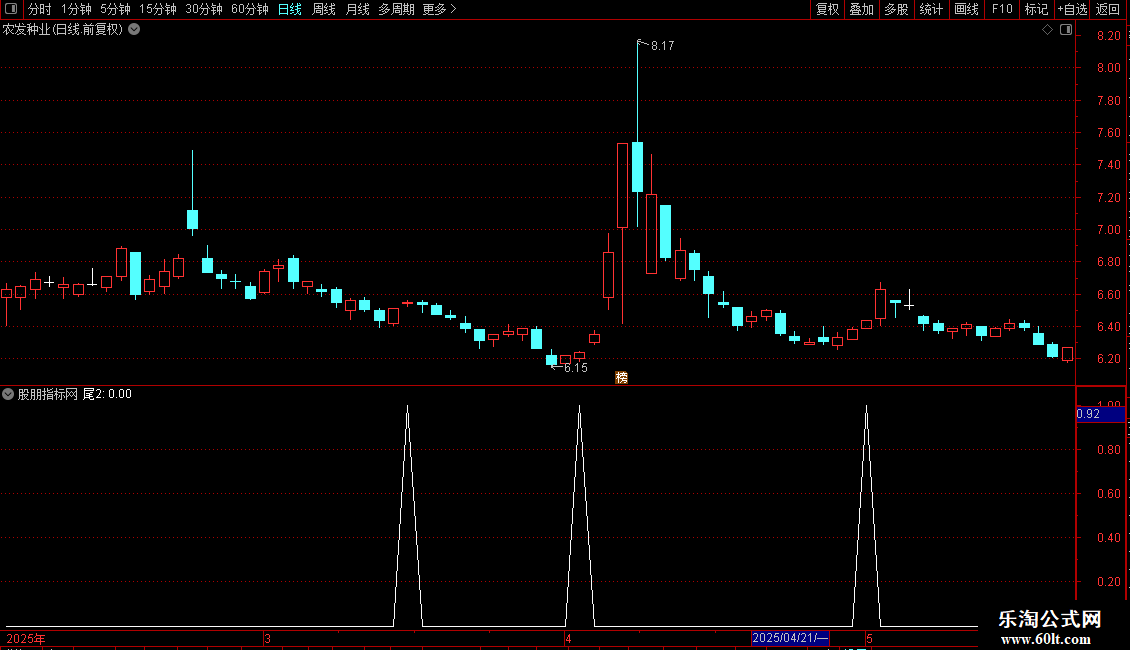1130x650 pixels.
Task: Open the 多周期 multi-period view
Action: (x=396, y=9)
